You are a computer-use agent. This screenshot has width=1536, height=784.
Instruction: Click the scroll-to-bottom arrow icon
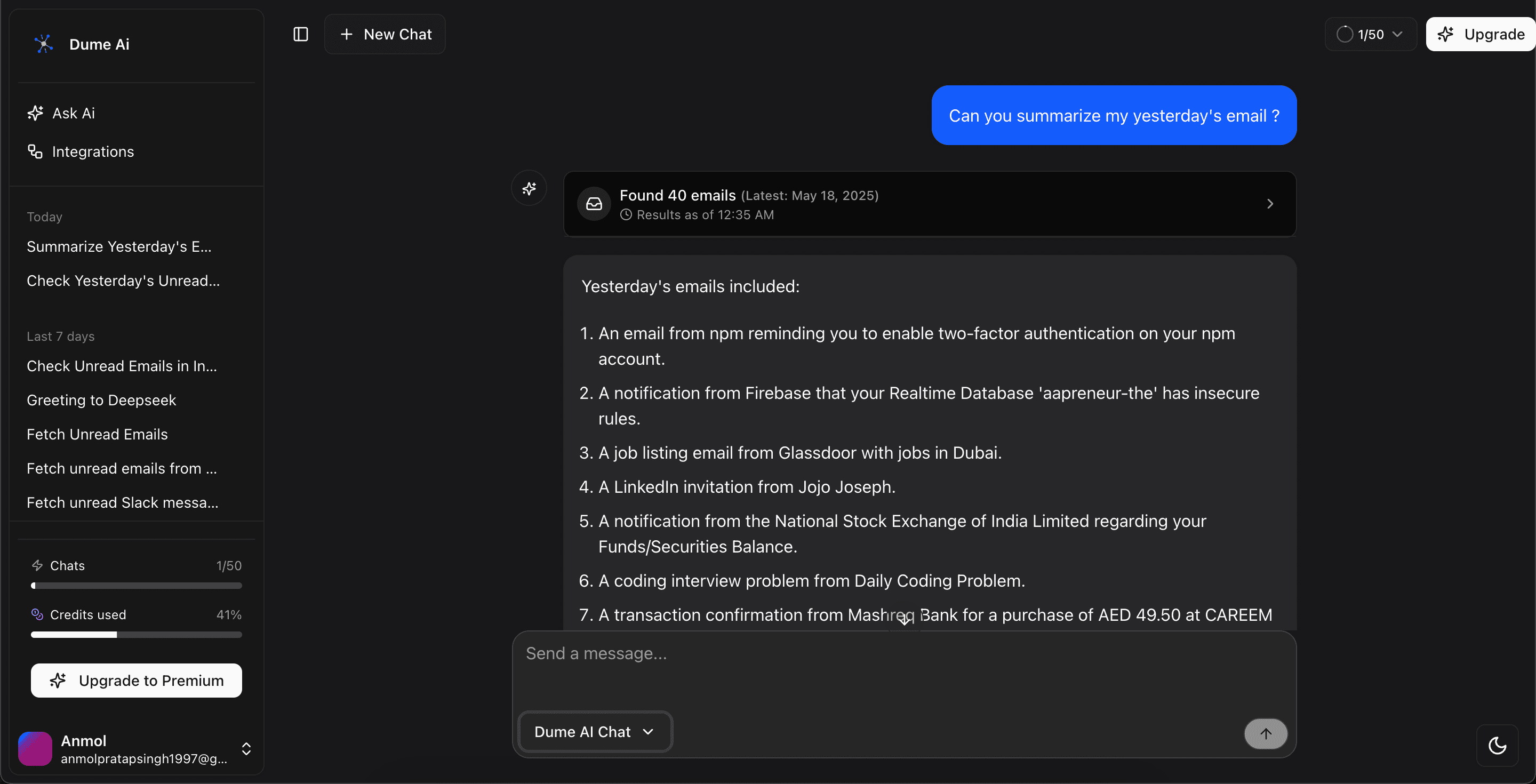click(x=905, y=620)
